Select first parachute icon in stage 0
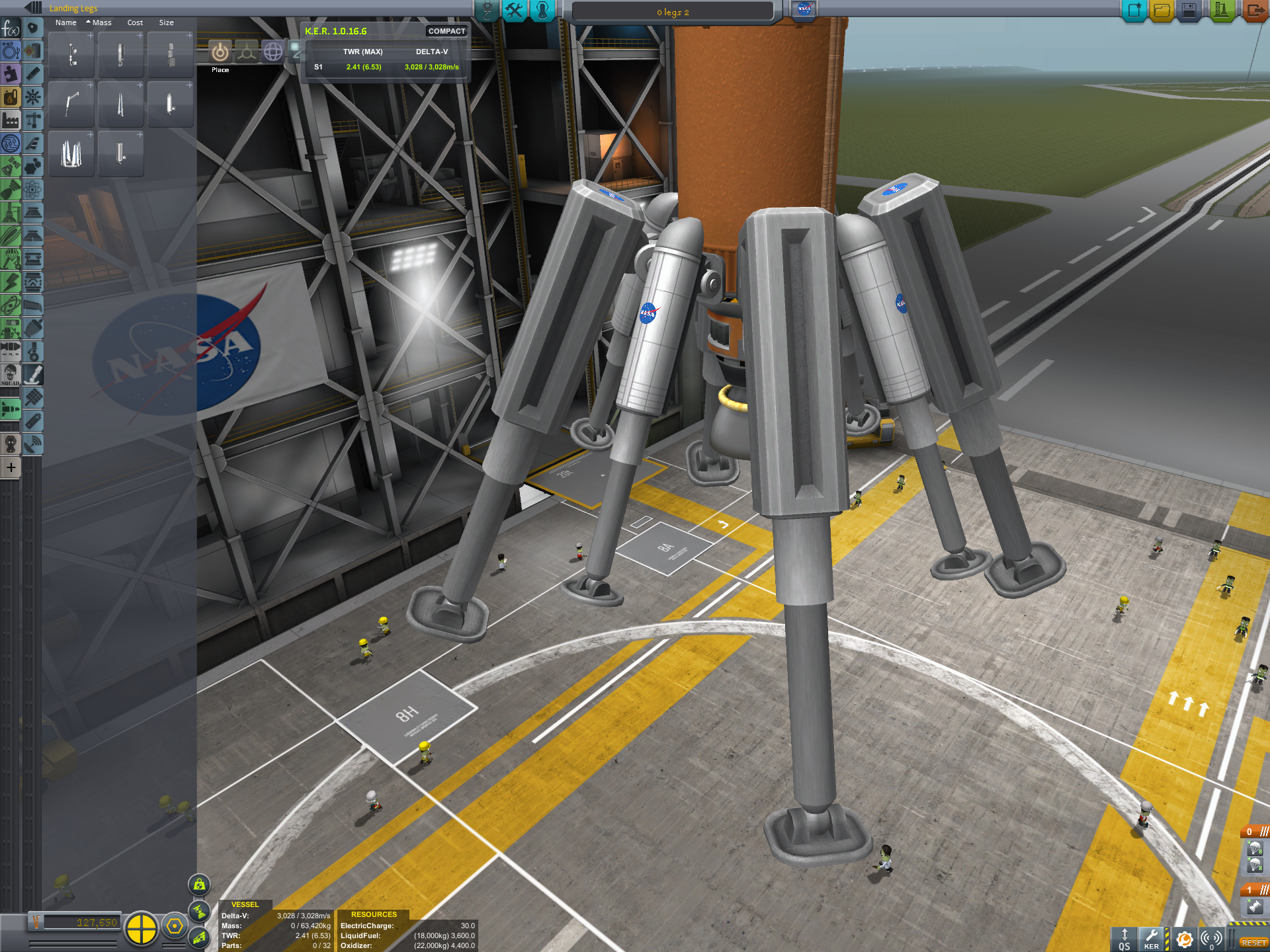This screenshot has width=1270, height=952. coord(1255,848)
